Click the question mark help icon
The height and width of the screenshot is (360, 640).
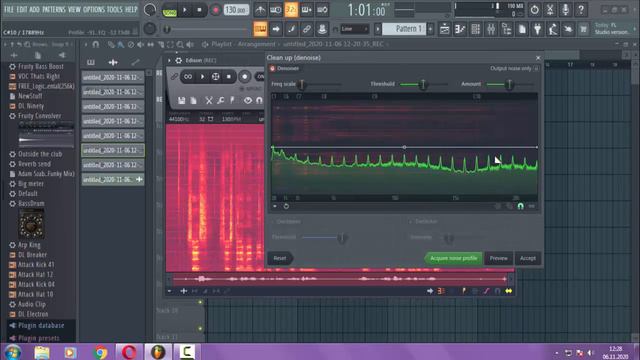pyautogui.click(x=581, y=9)
